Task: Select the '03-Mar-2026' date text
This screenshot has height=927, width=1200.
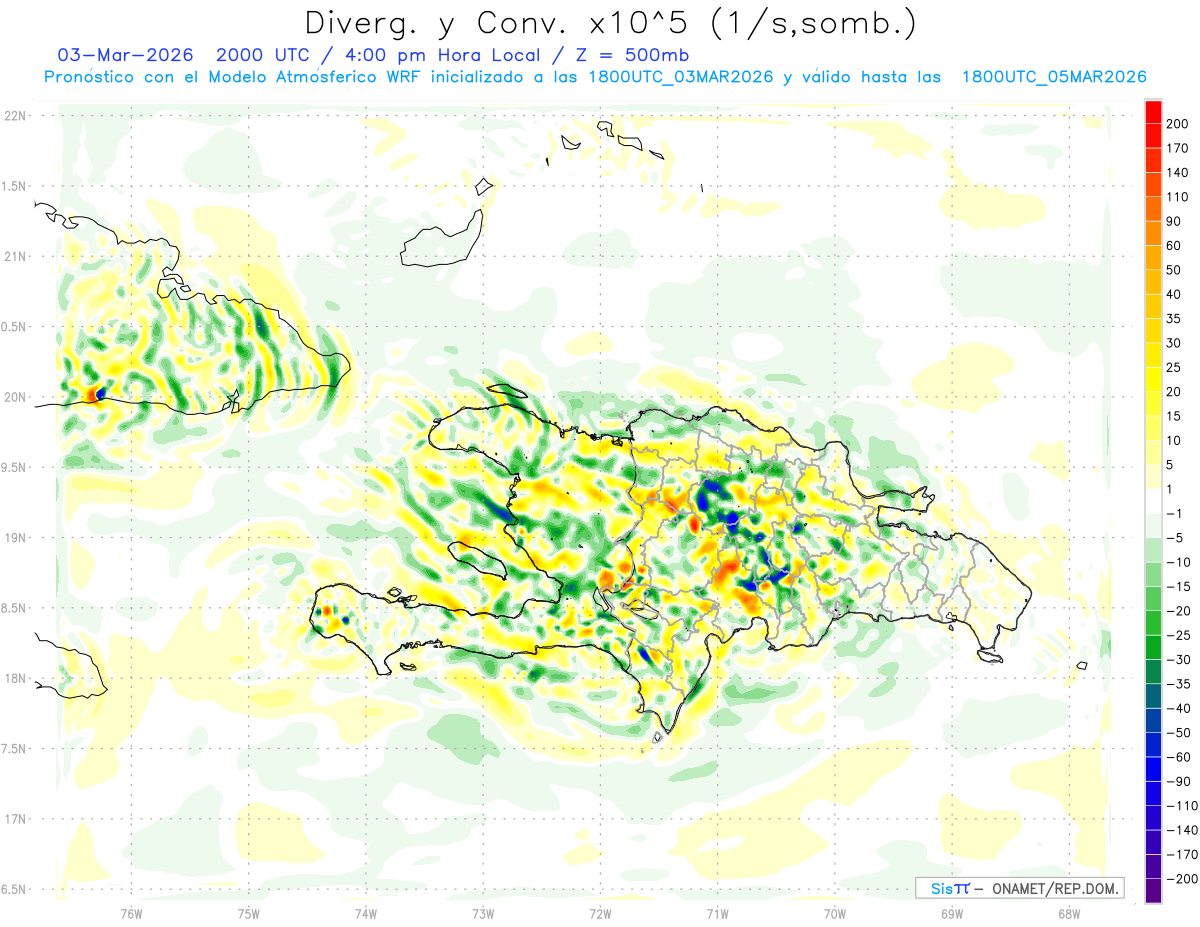Action: 125,54
